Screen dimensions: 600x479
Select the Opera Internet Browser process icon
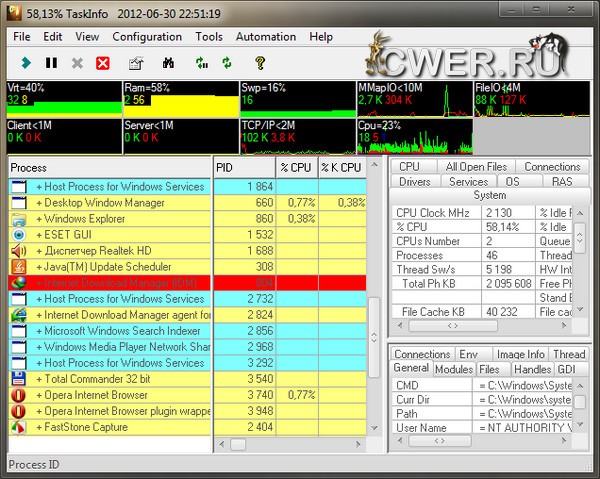pos(19,395)
